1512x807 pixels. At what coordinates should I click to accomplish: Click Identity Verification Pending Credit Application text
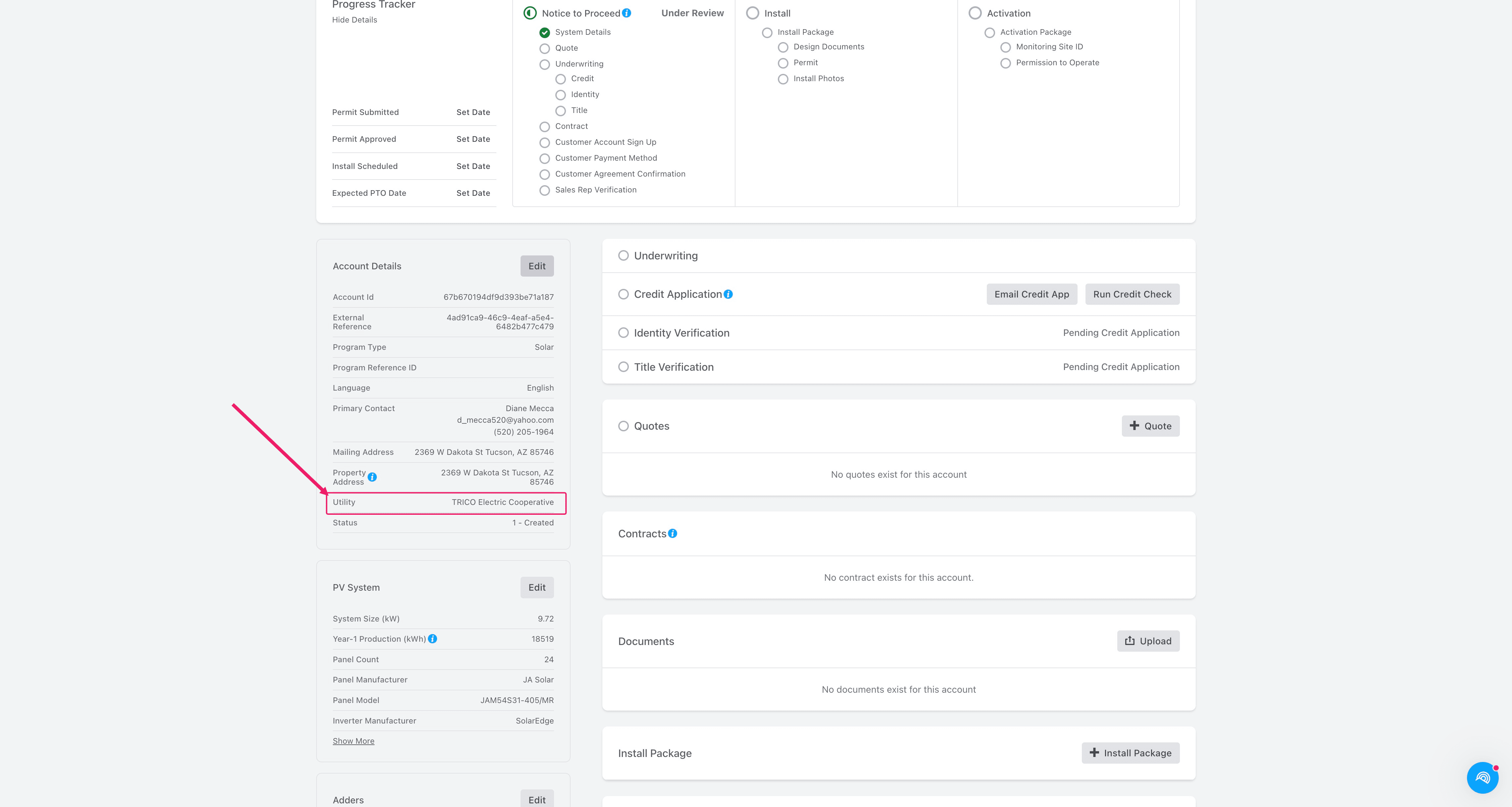[1121, 332]
